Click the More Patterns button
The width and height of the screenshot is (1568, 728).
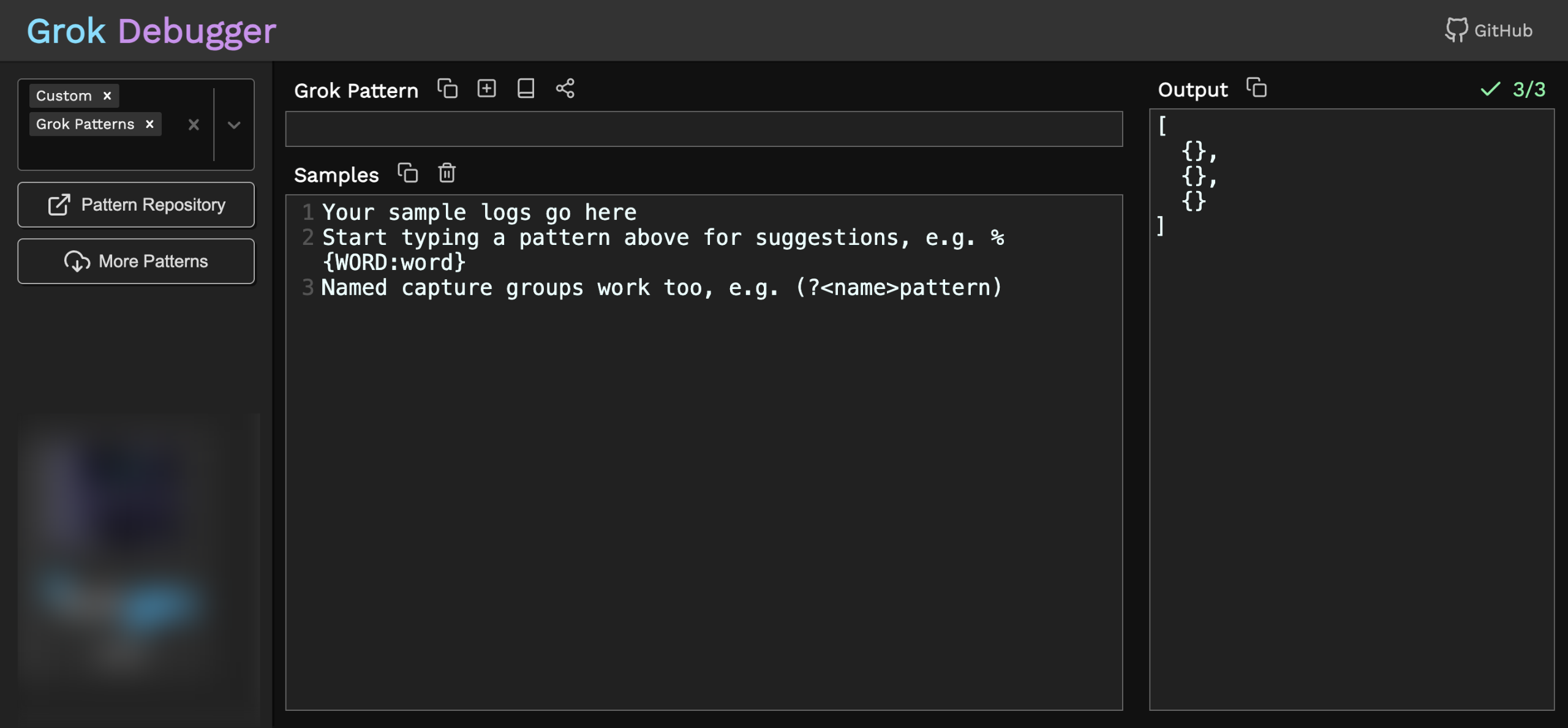136,261
